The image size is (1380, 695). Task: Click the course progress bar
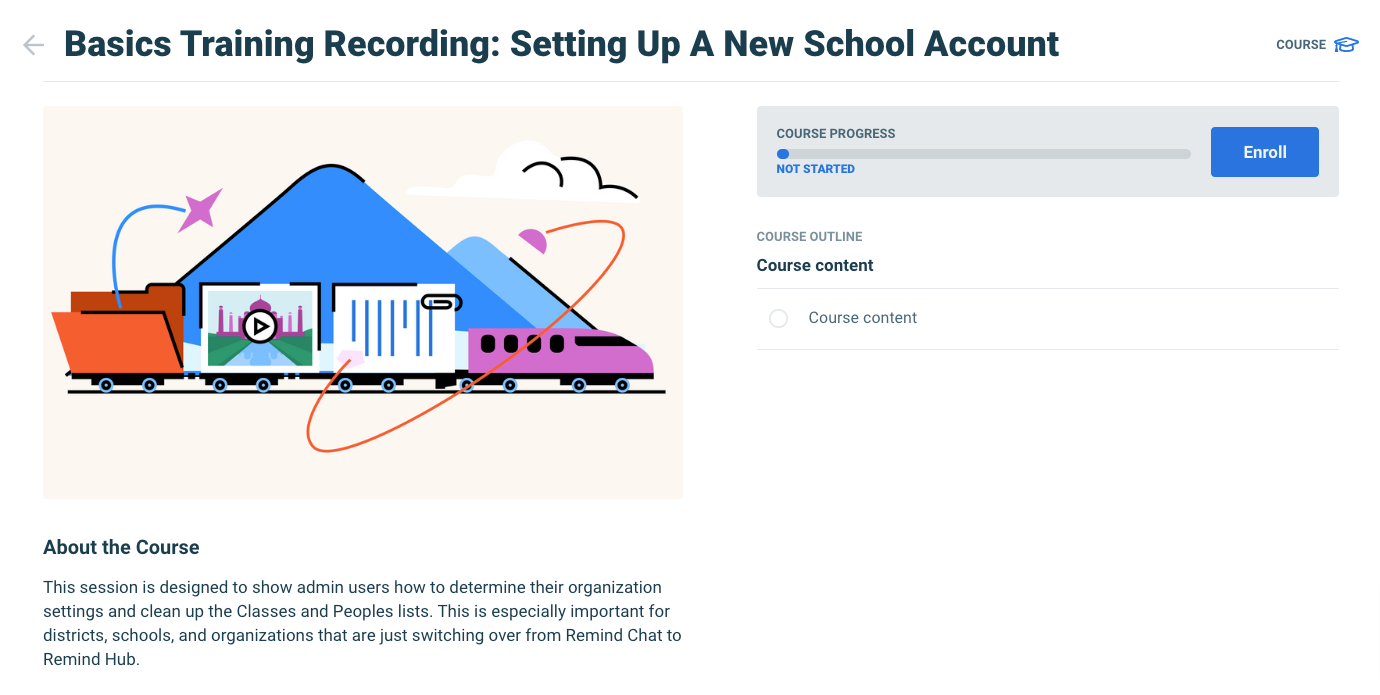(x=984, y=154)
